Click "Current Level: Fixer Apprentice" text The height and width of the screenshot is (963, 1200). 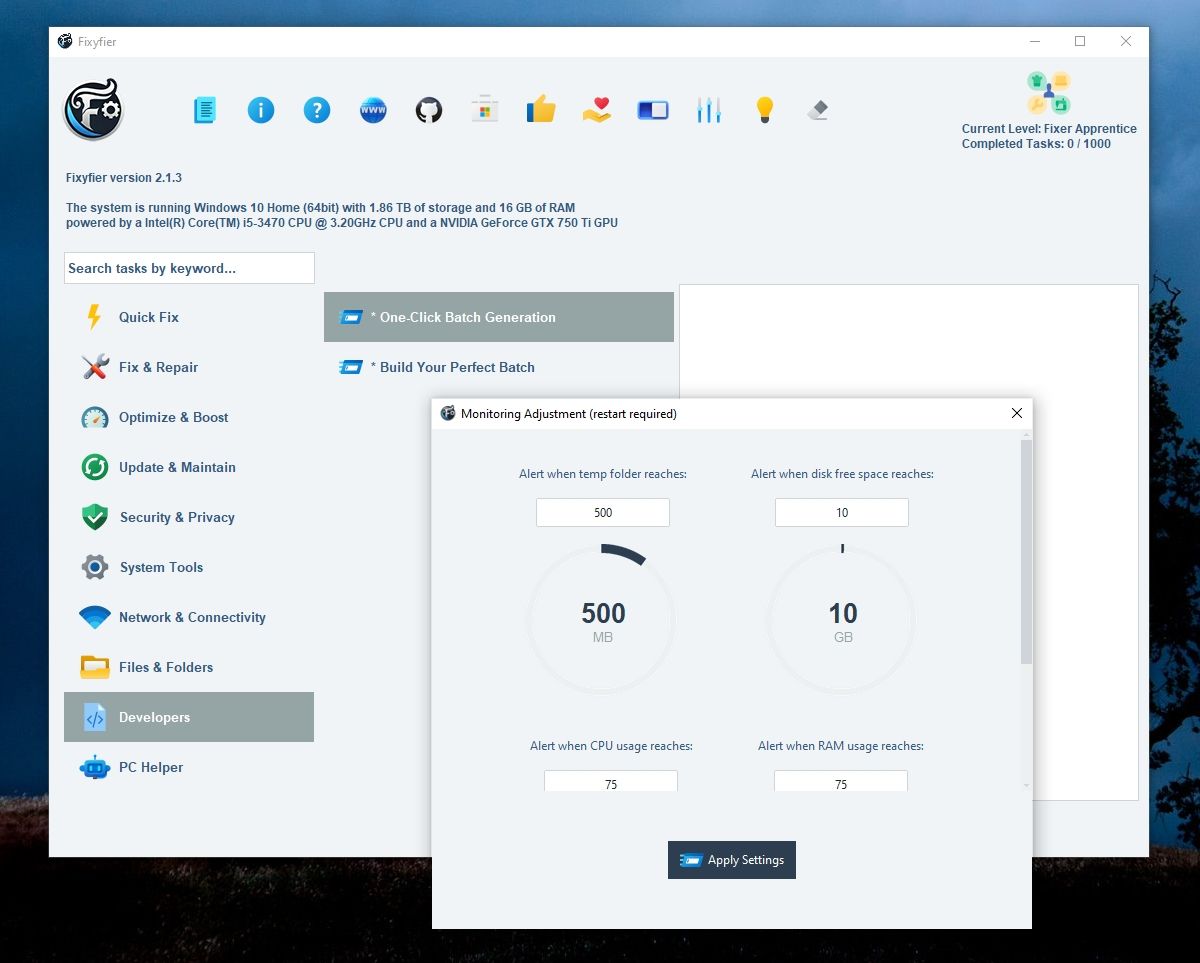1049,129
